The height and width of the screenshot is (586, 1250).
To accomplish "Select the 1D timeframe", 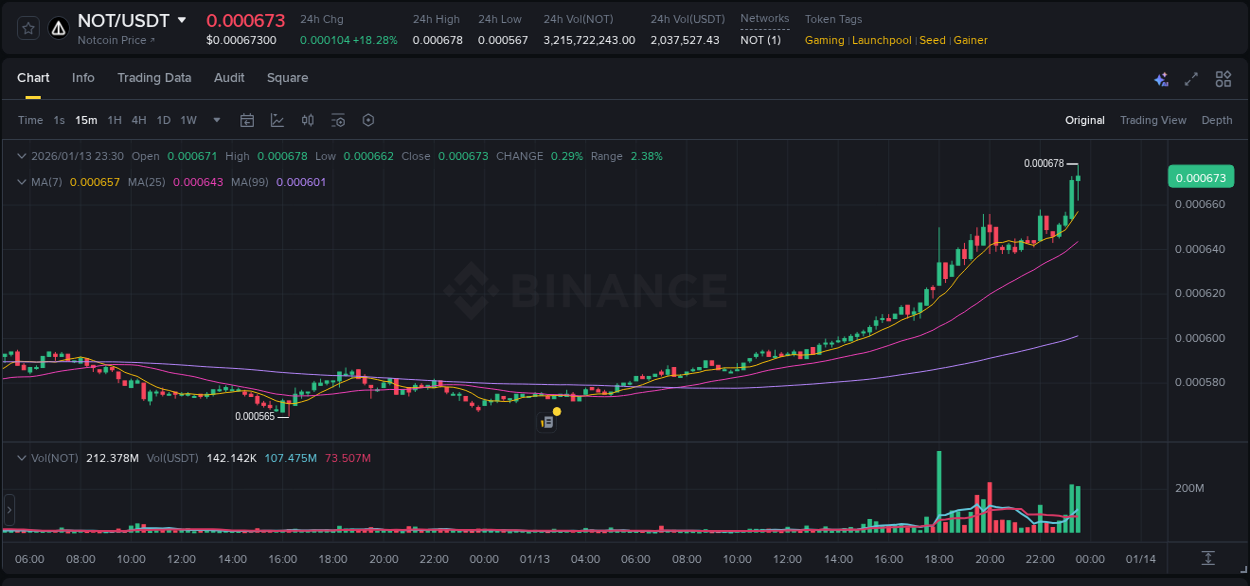I will click(x=163, y=119).
